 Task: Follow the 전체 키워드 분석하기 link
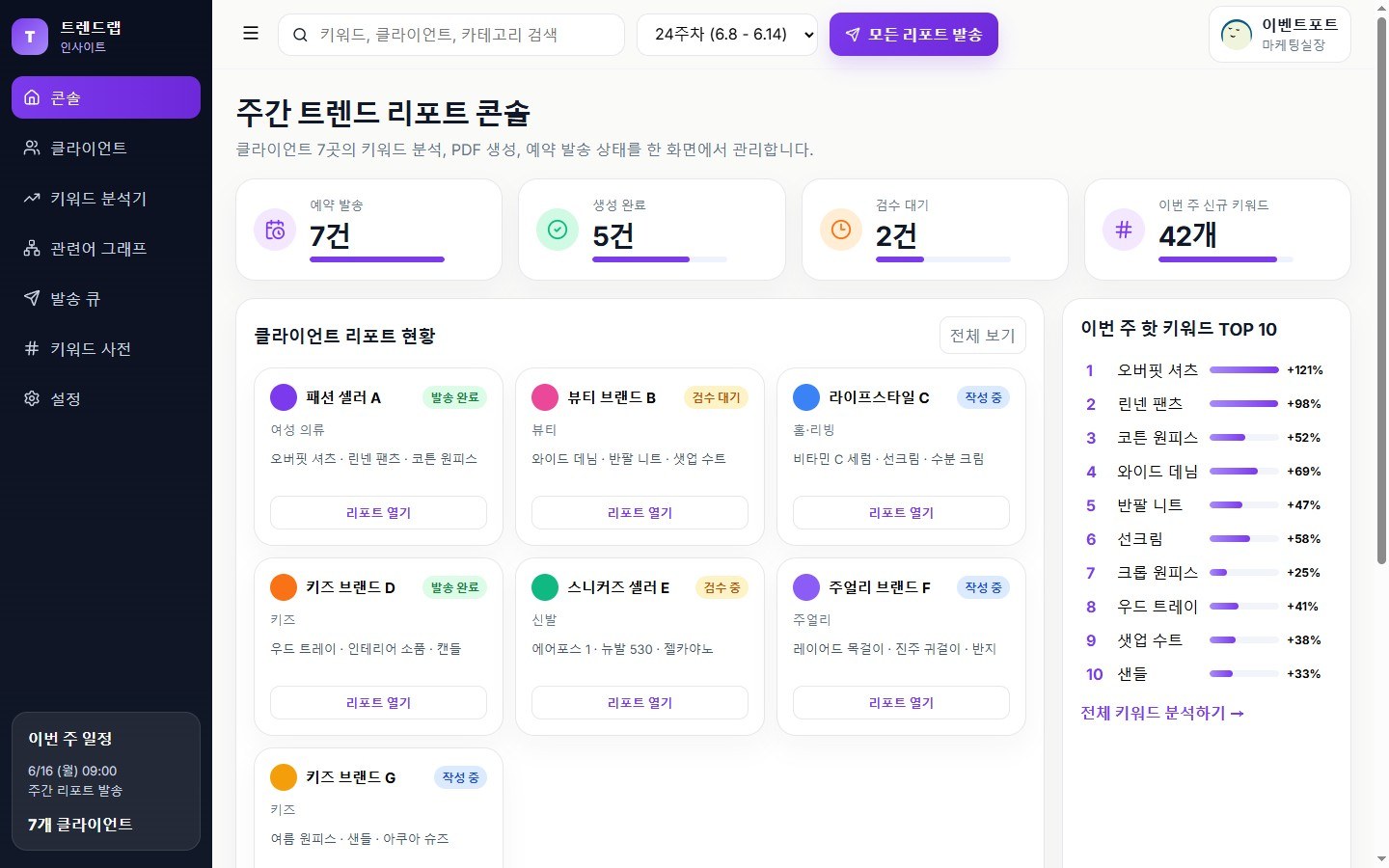click(x=1162, y=713)
